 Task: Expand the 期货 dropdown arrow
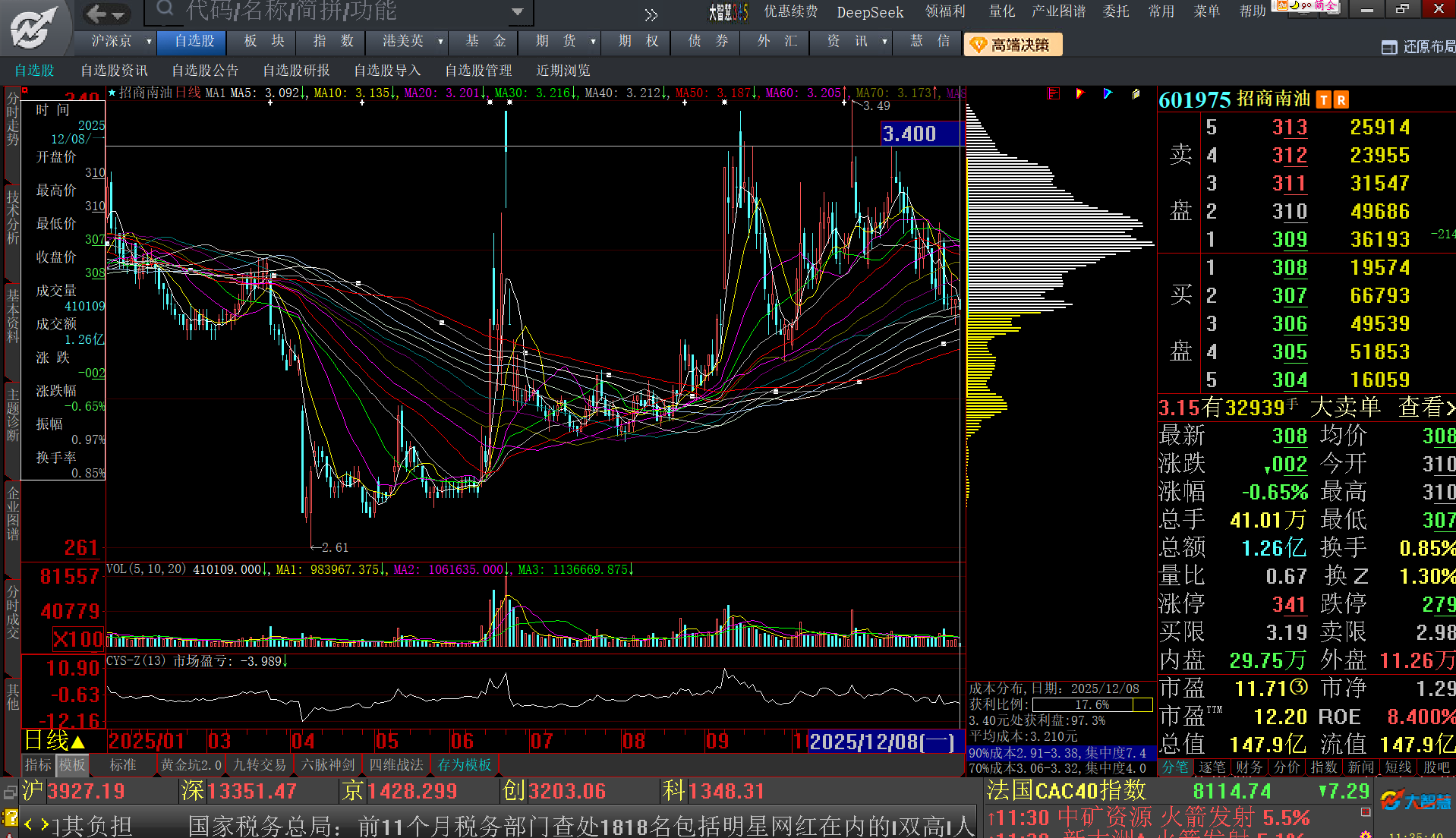593,42
